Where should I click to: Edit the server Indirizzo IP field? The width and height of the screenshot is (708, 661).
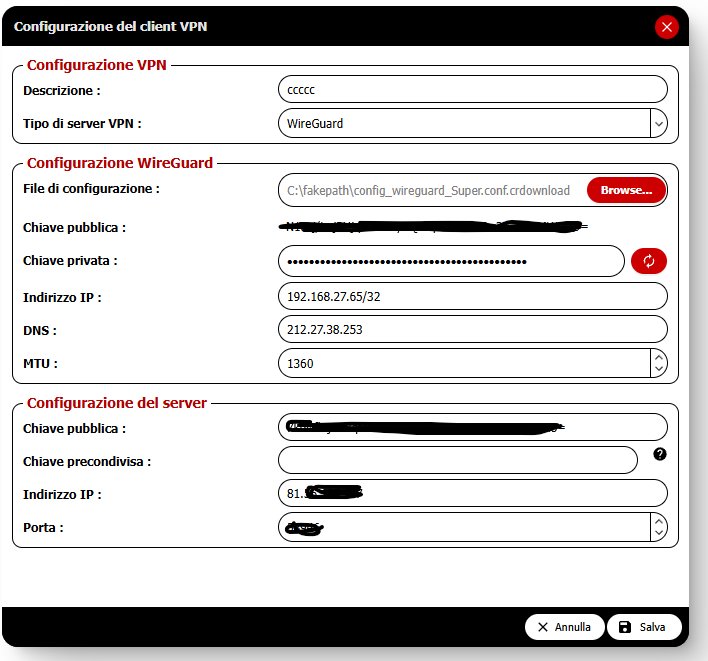point(473,493)
